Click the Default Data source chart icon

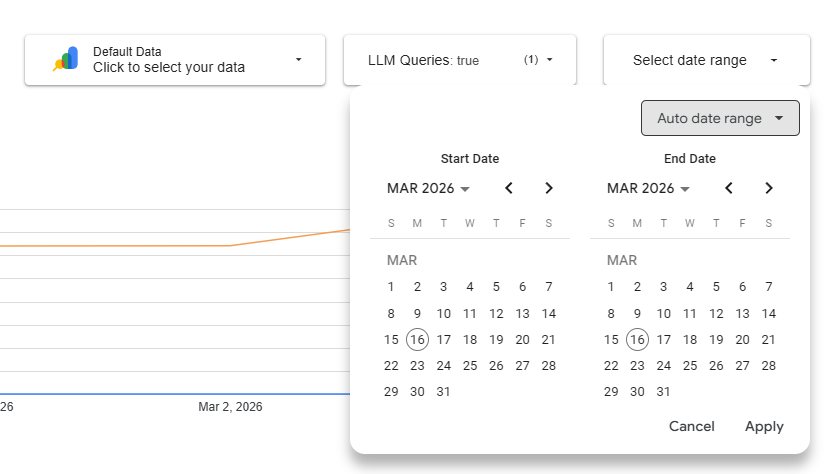(x=66, y=60)
